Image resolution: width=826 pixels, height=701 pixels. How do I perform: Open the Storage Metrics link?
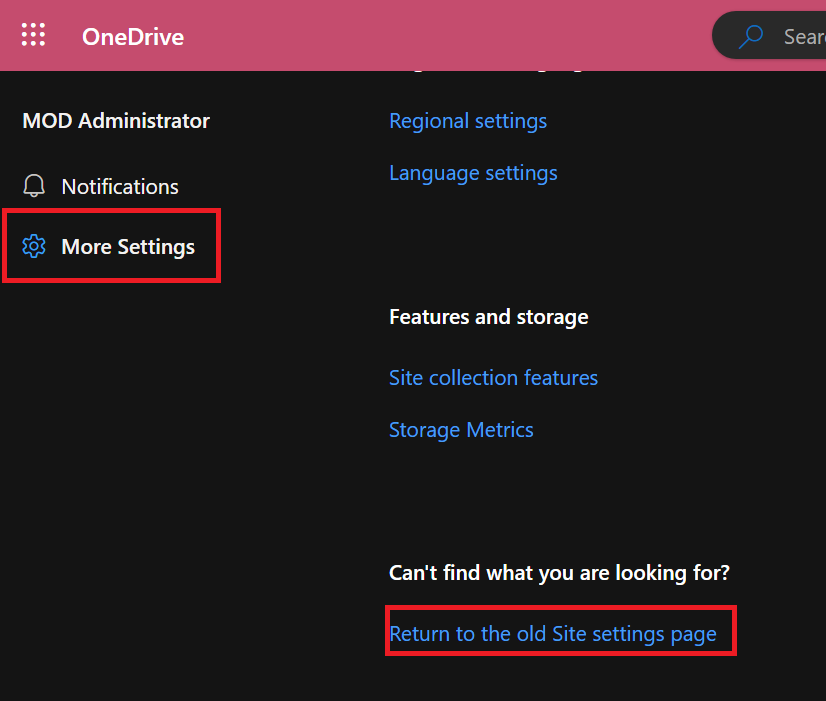[x=461, y=430]
